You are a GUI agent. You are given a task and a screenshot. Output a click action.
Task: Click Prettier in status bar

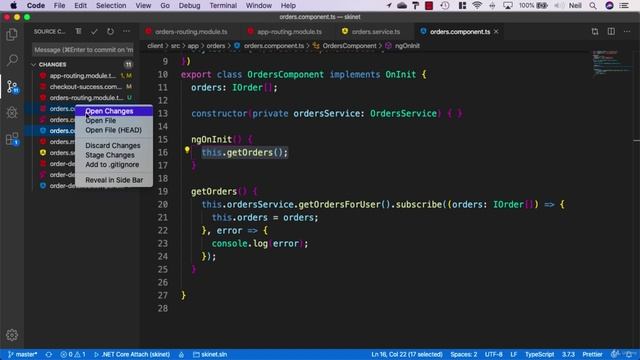(x=592, y=354)
